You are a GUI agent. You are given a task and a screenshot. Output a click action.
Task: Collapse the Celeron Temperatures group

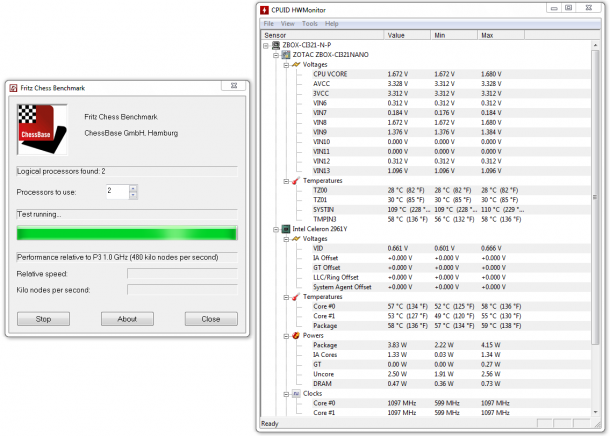286,298
